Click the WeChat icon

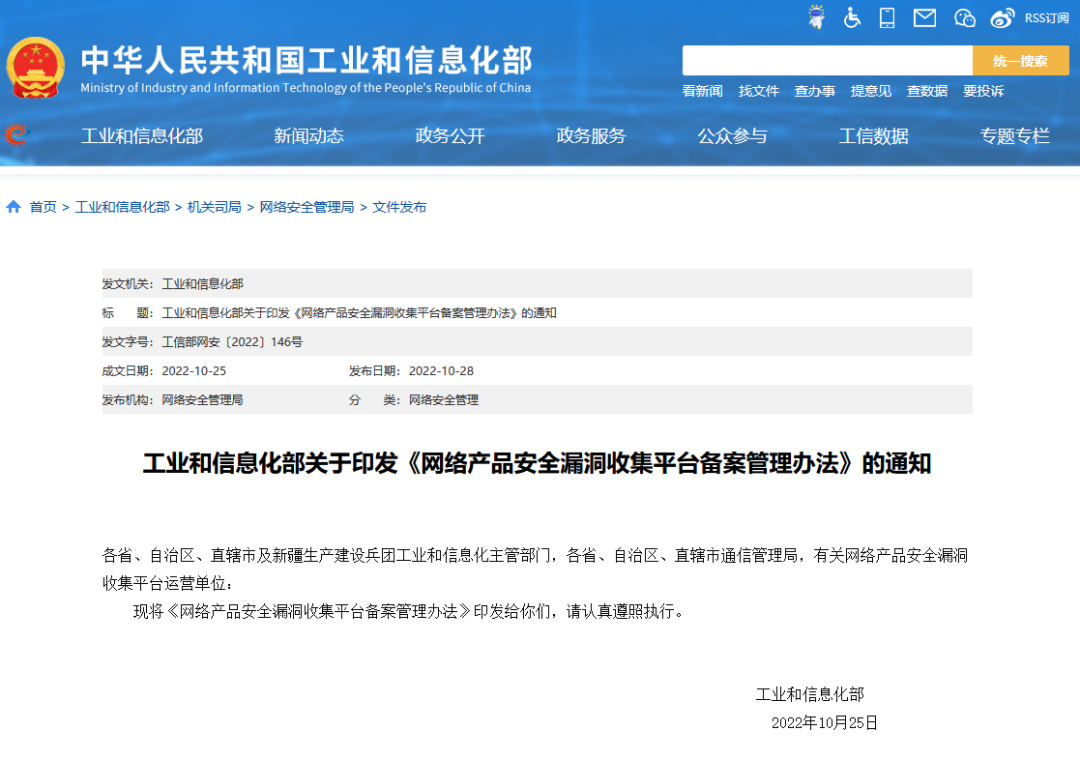(x=964, y=18)
